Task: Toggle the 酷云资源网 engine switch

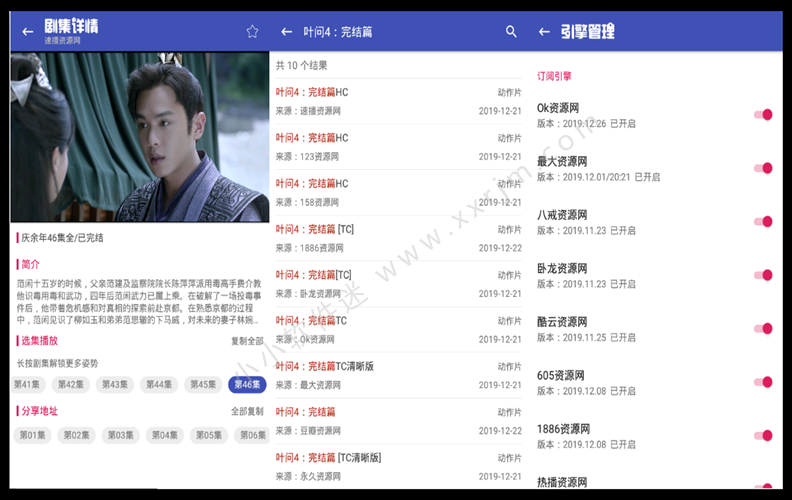Action: tap(763, 329)
